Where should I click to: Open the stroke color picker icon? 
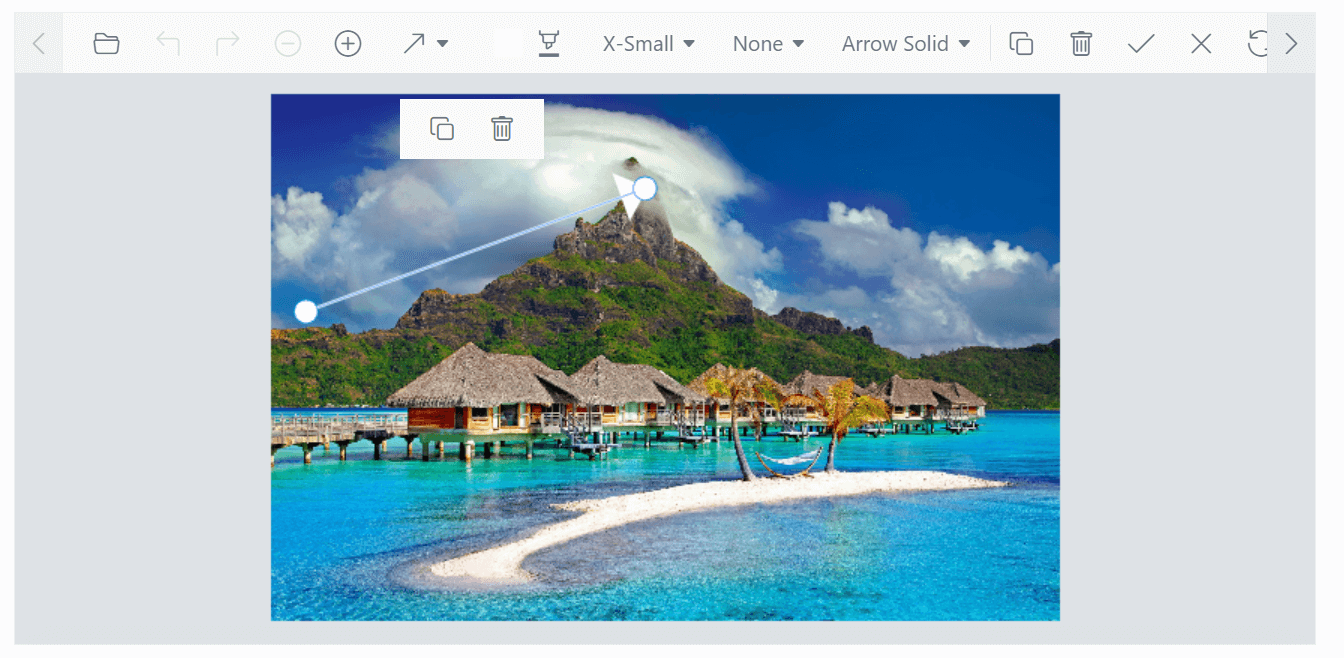[548, 44]
